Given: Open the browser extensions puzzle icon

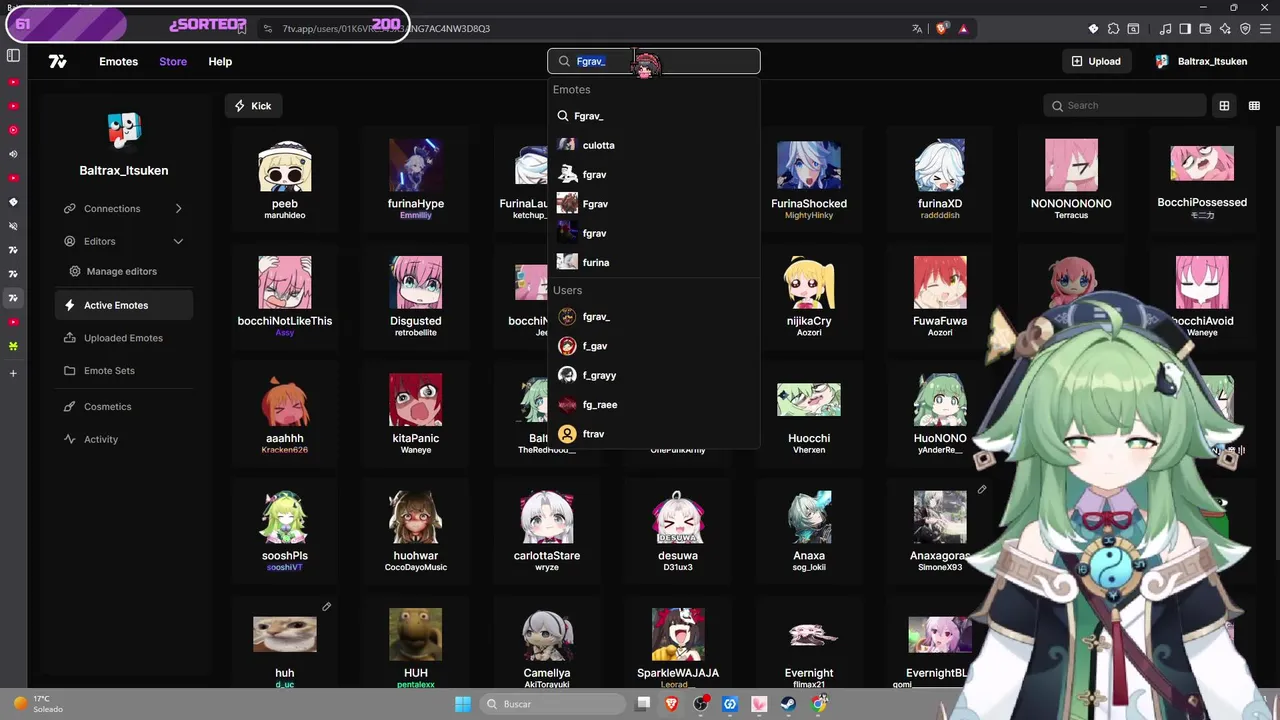Looking at the screenshot, I should coord(1113,29).
